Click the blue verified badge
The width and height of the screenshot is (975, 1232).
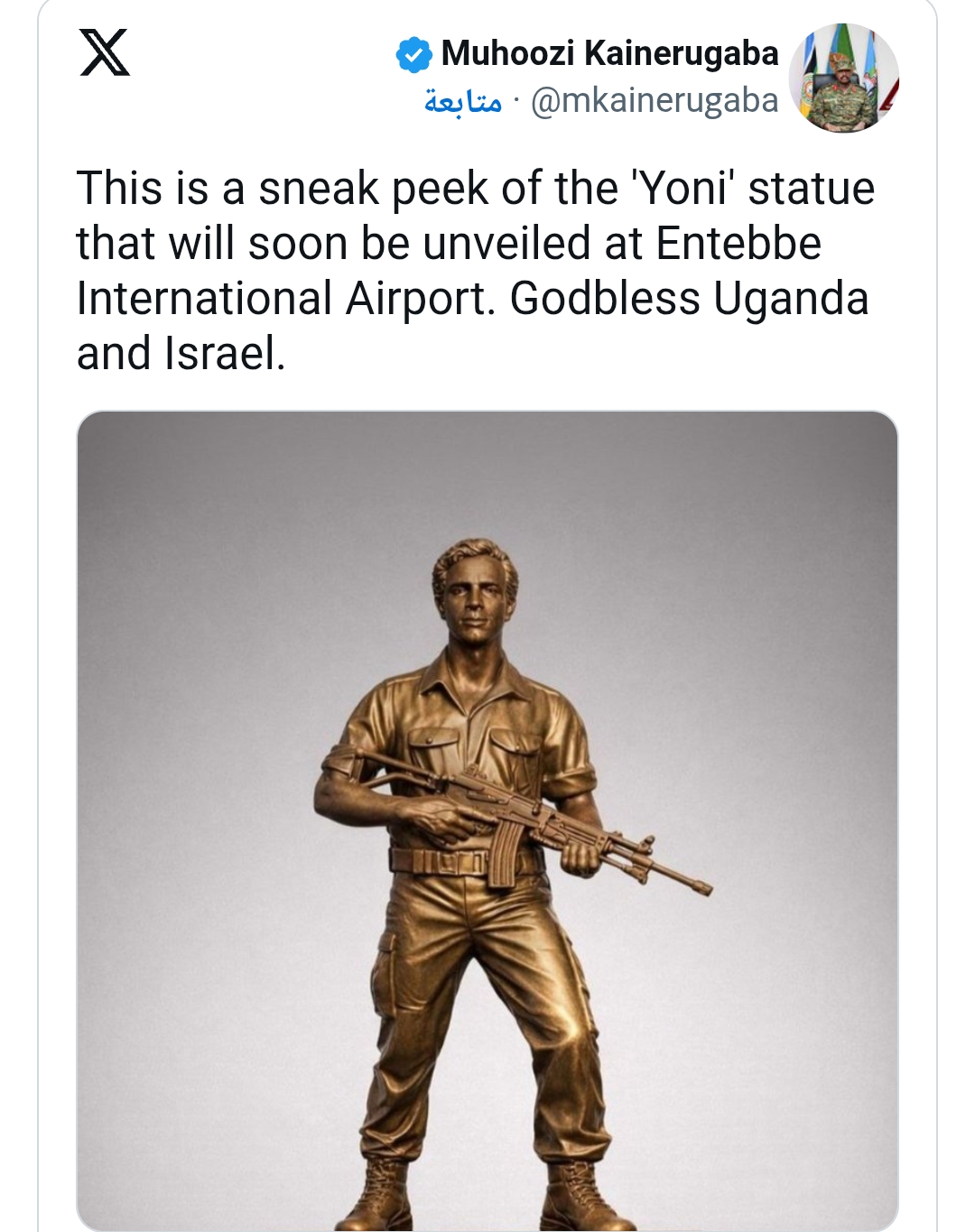(413, 54)
